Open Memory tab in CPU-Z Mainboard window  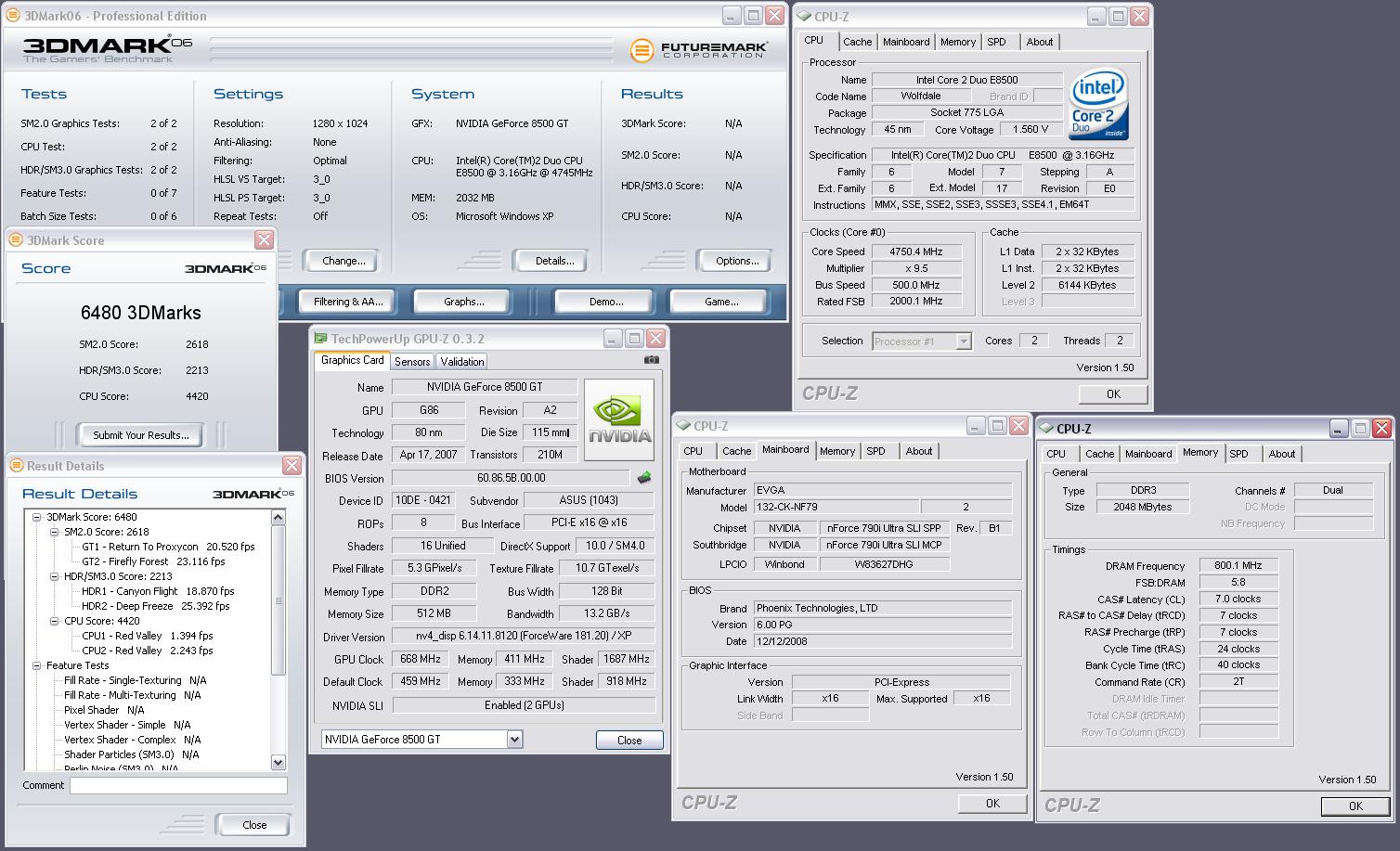click(x=837, y=451)
